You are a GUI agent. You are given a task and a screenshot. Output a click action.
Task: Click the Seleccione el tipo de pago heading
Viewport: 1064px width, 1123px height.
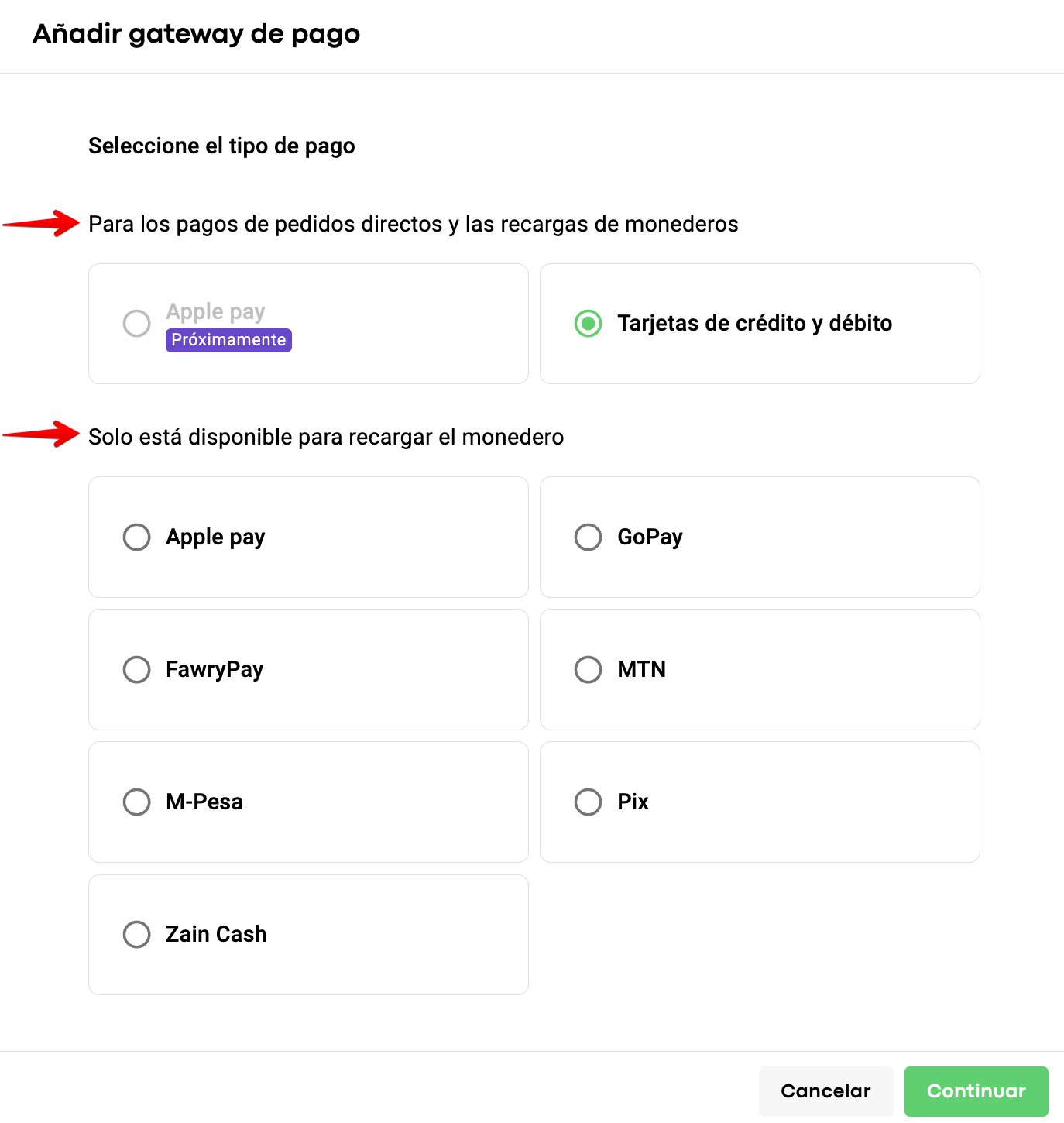tap(221, 146)
